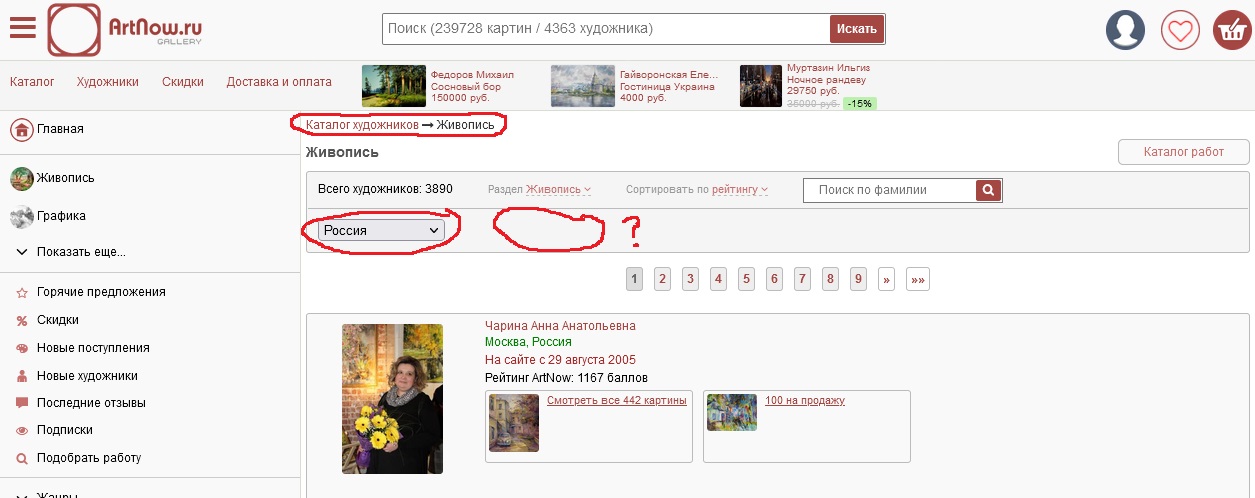Screen dimensions: 1255x498
Task: Click the Каталог работ button
Action: (1183, 152)
